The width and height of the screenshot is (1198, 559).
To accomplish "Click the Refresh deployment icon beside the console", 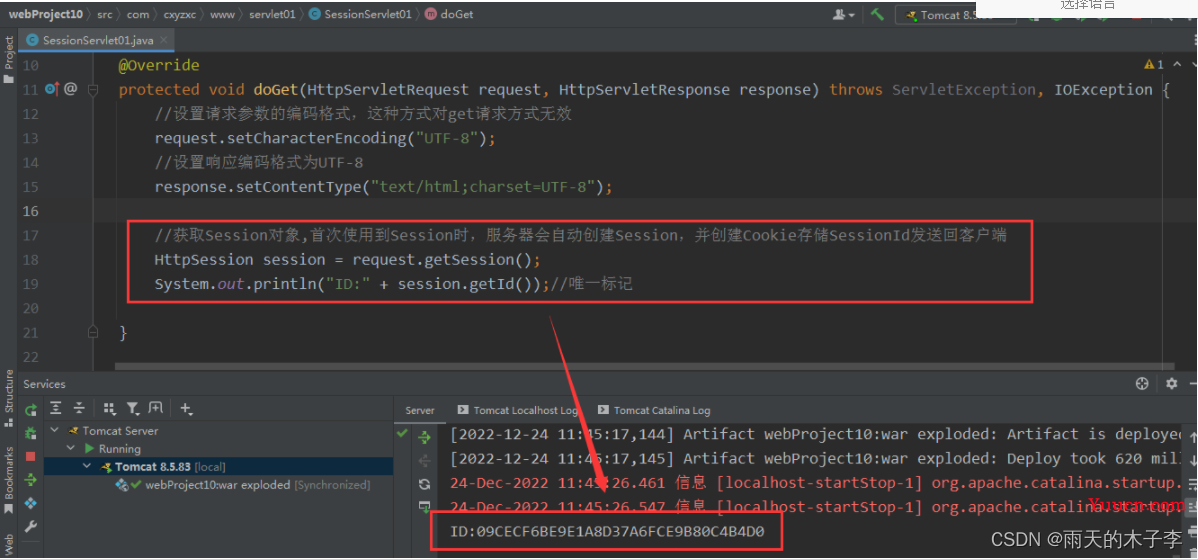I will click(x=424, y=484).
